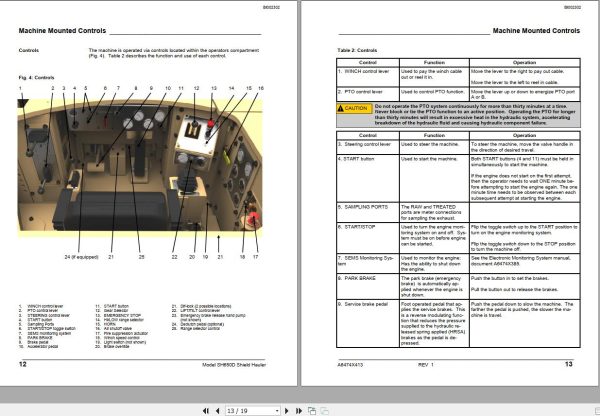Select the '3. Steering control lever' table cell
The image size is (600, 416).
[x=368, y=147]
